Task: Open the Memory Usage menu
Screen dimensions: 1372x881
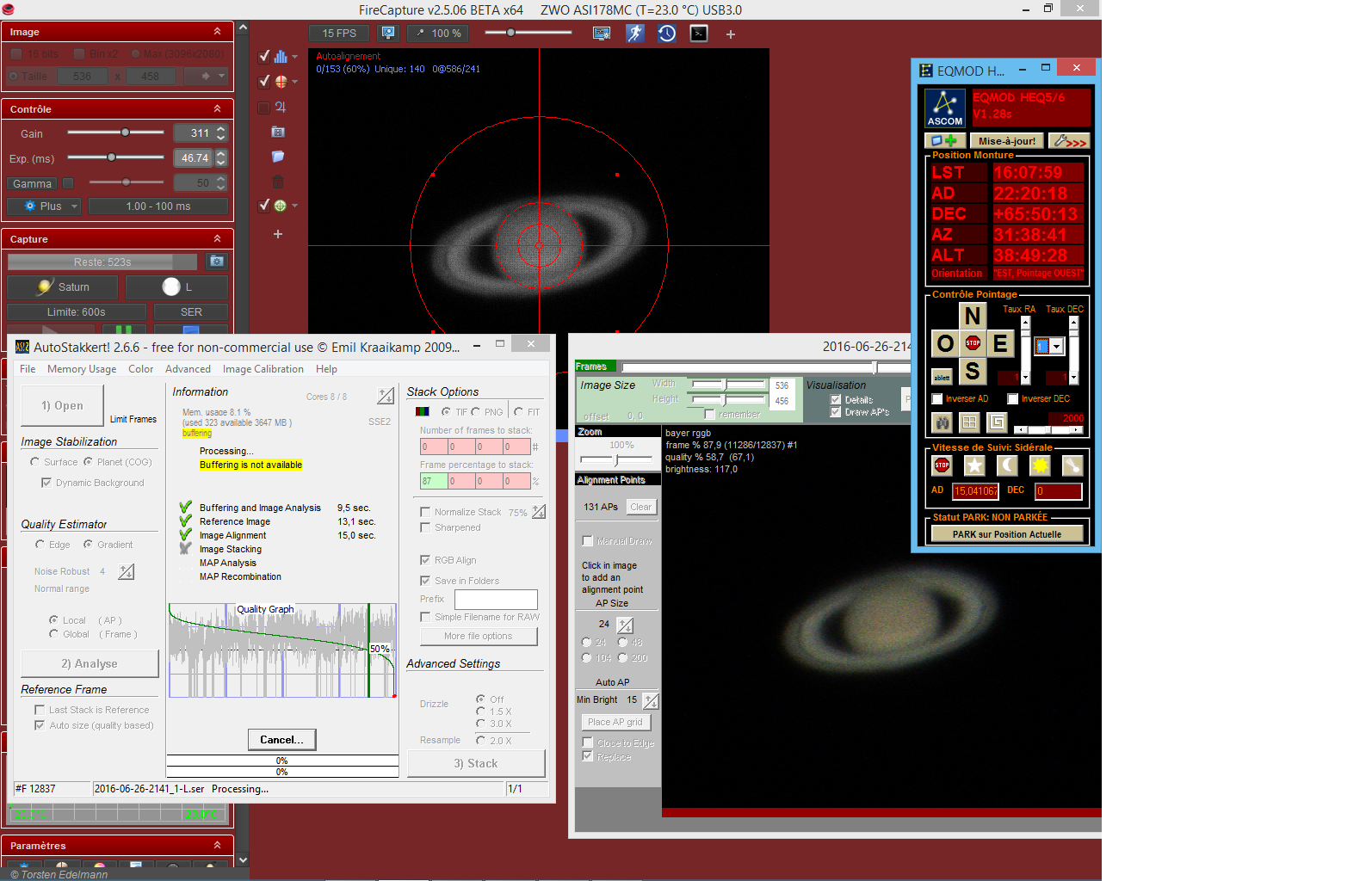Action: pos(82,369)
